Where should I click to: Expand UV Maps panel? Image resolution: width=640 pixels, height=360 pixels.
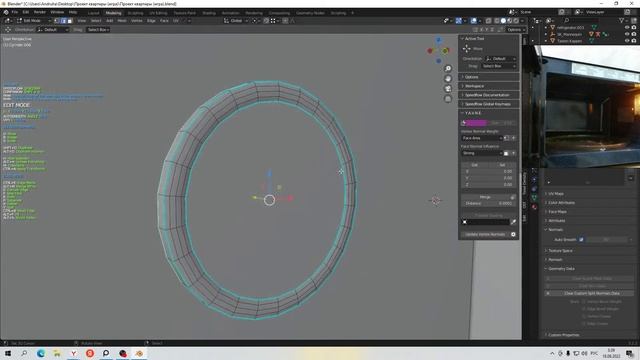588,194
